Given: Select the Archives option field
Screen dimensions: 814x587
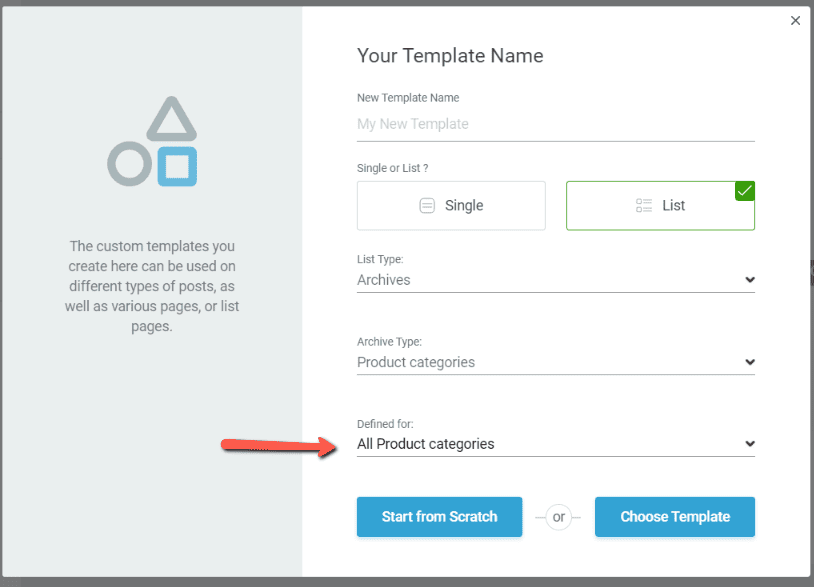Looking at the screenshot, I should click(x=555, y=280).
